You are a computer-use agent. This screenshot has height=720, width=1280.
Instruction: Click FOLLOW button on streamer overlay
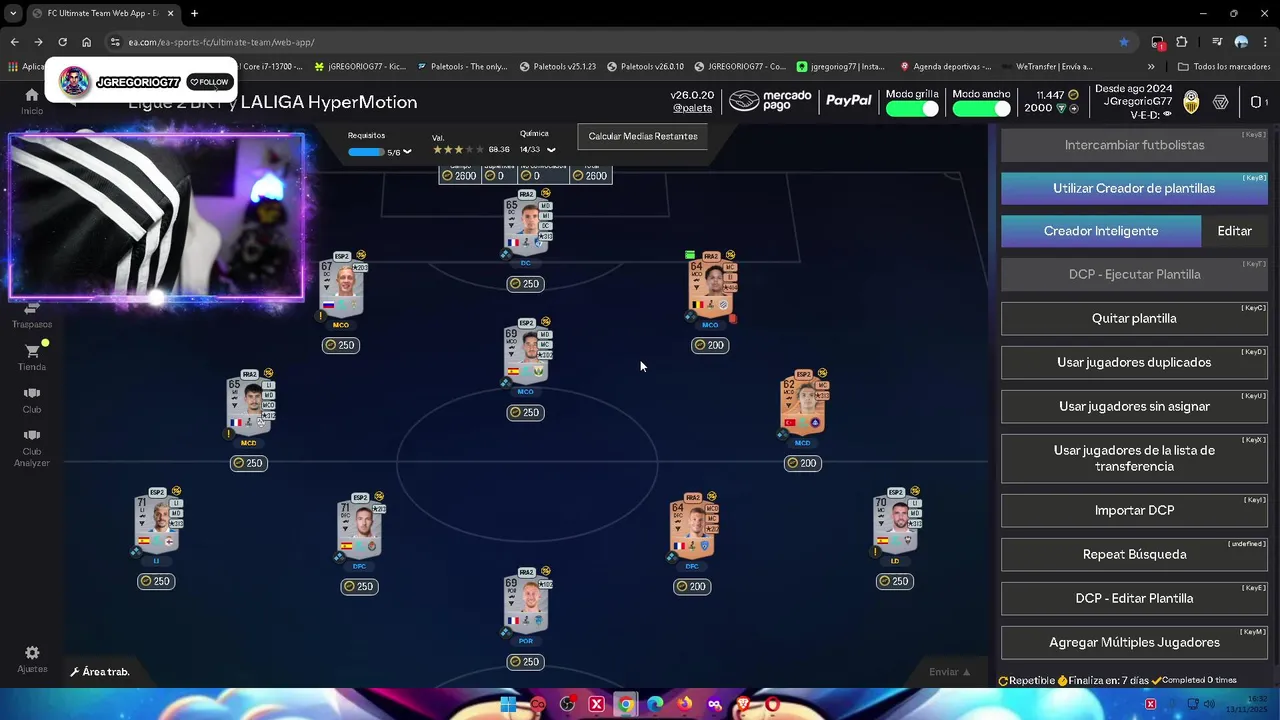click(209, 82)
